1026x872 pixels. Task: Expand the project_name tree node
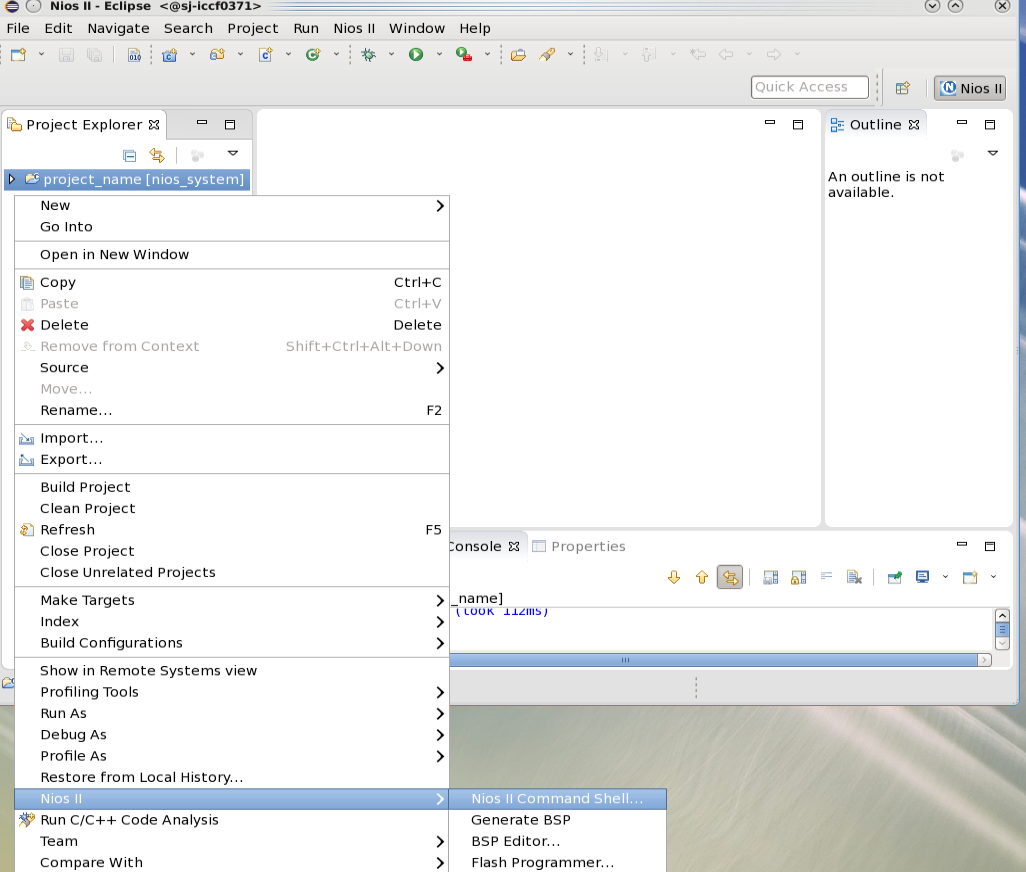coord(12,180)
